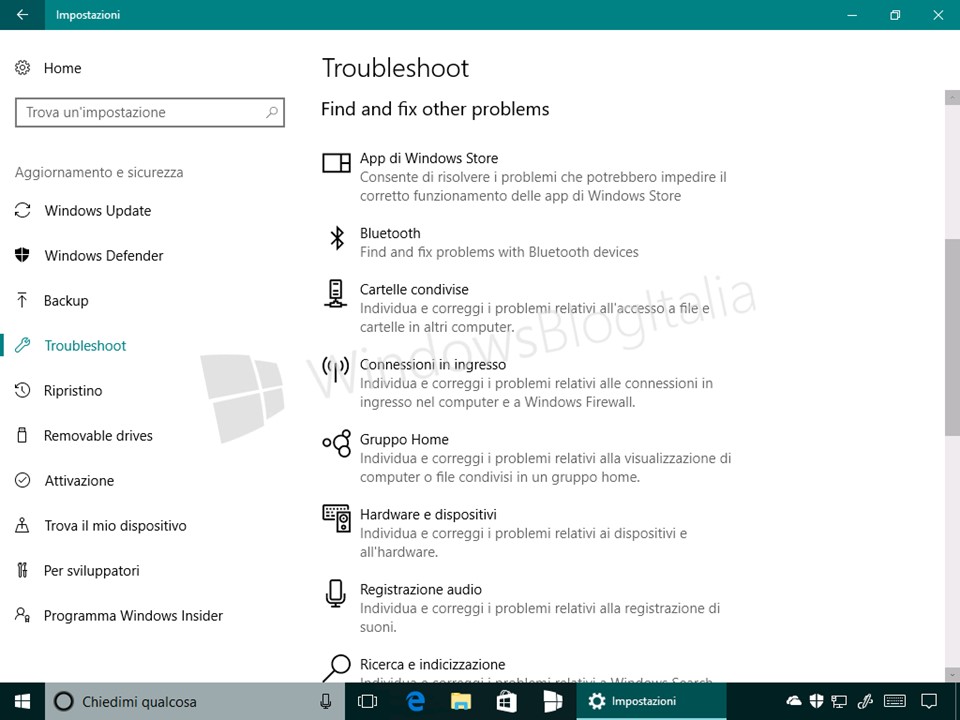Click the Trova il mio dispositivo icon
The width and height of the screenshot is (960, 720).
coord(23,525)
